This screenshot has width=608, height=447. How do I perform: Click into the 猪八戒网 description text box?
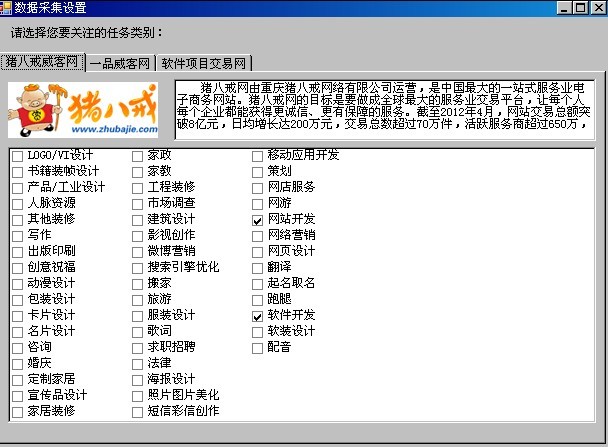[385, 110]
